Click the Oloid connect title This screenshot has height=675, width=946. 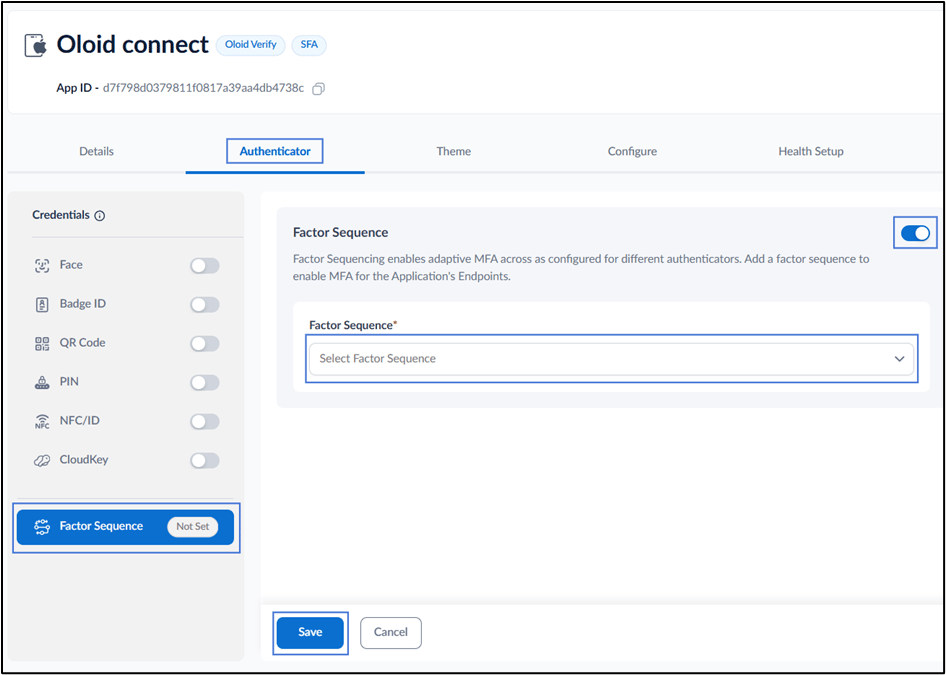point(133,45)
